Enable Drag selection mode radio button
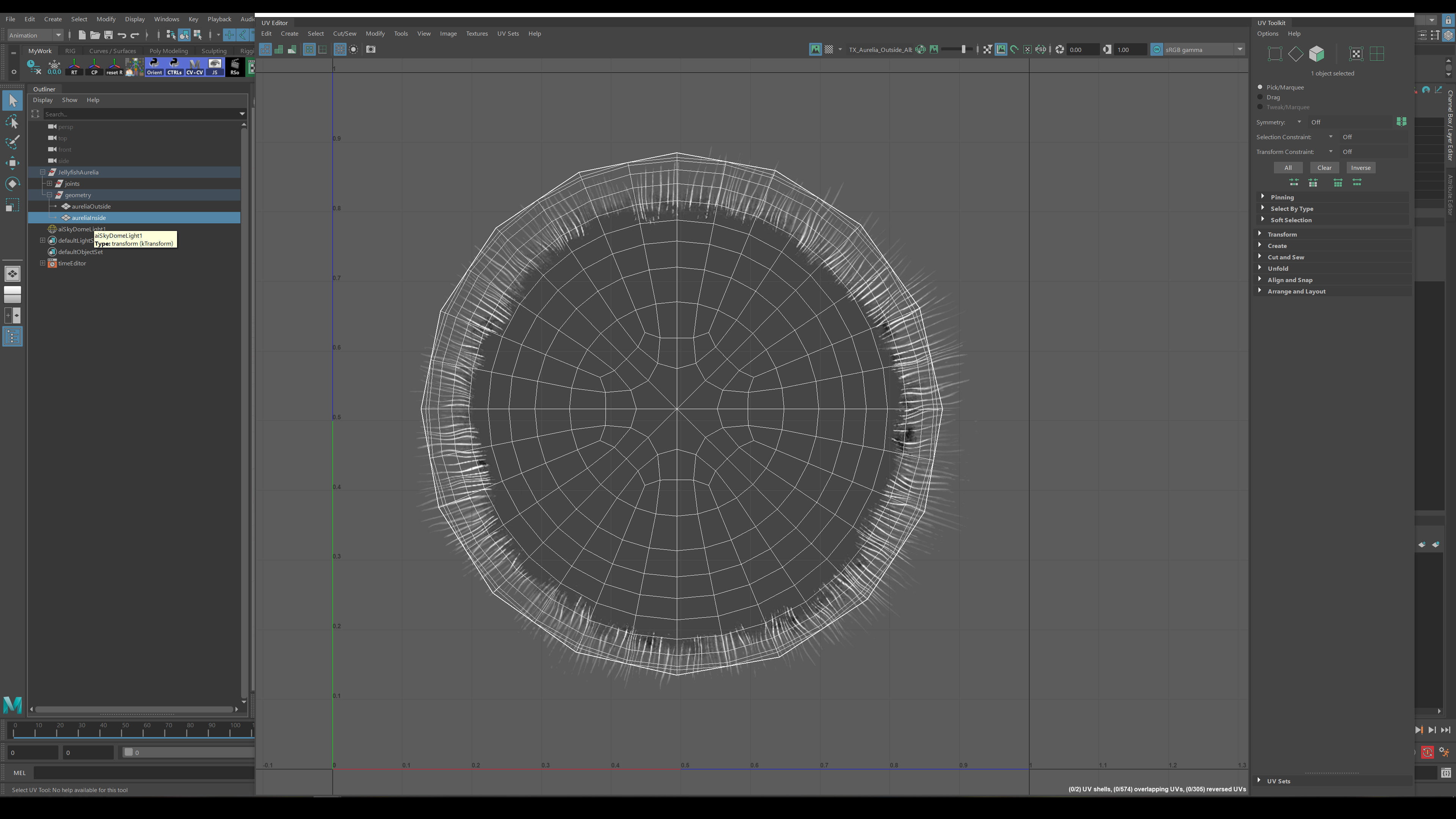 click(x=1260, y=97)
